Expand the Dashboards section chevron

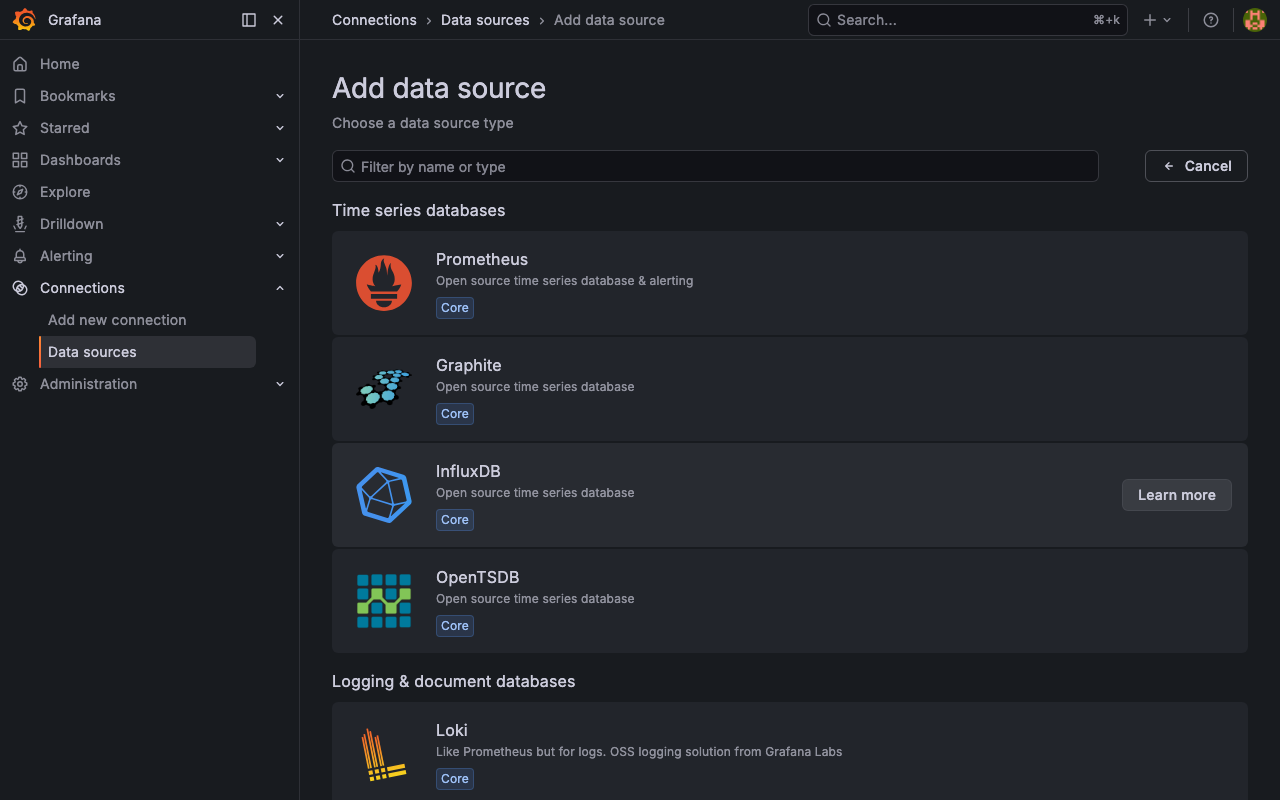pyautogui.click(x=280, y=160)
